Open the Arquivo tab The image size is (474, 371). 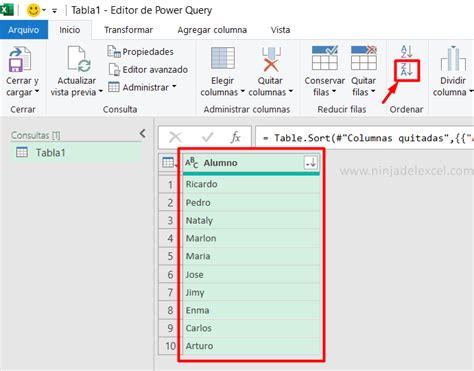click(24, 30)
